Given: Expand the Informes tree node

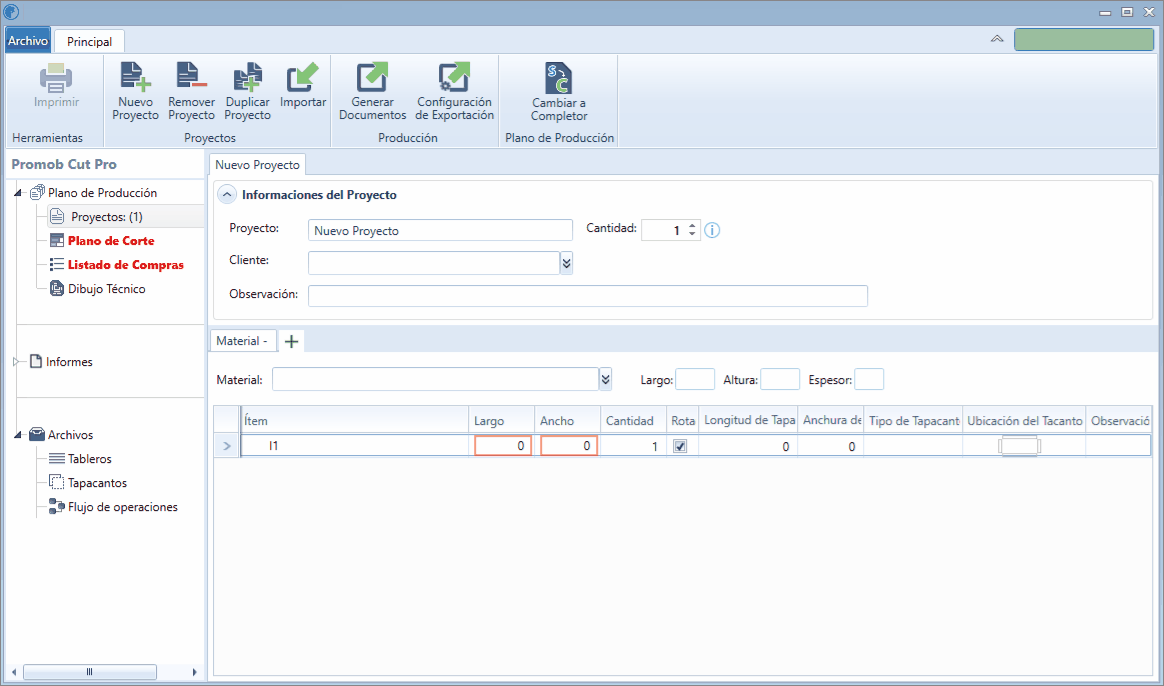Looking at the screenshot, I should tap(17, 362).
